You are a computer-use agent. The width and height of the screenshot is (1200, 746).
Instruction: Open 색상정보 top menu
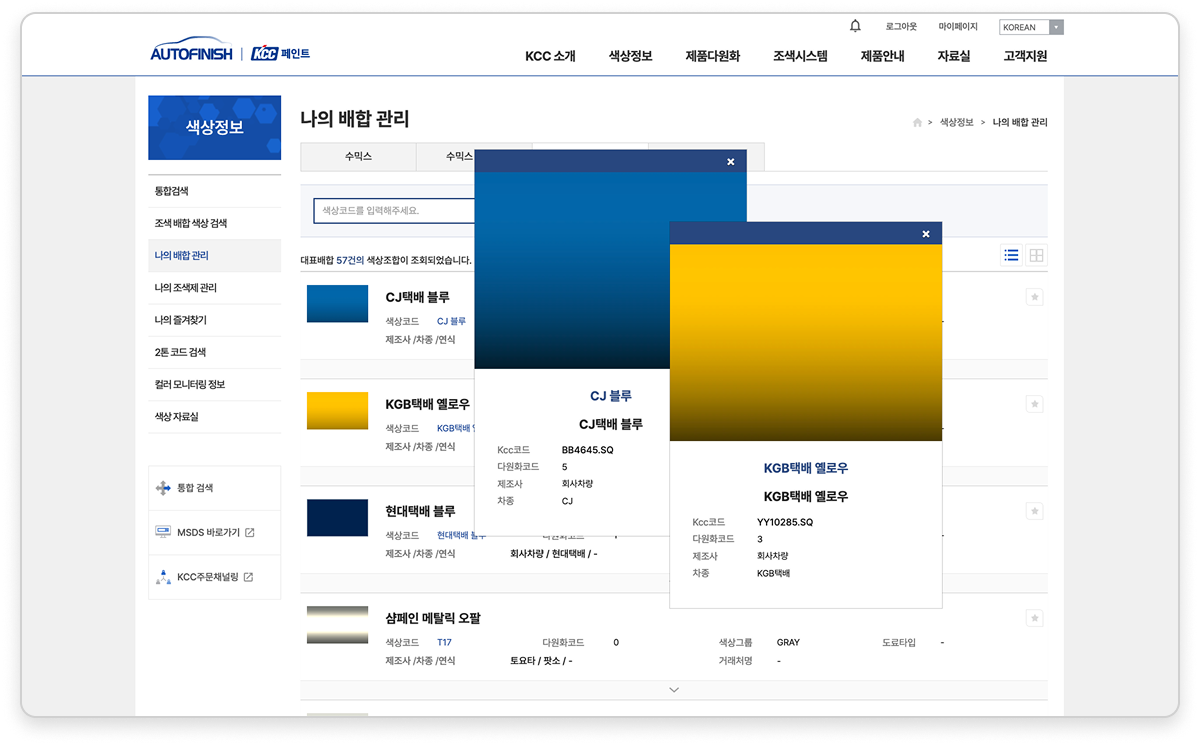(x=630, y=56)
